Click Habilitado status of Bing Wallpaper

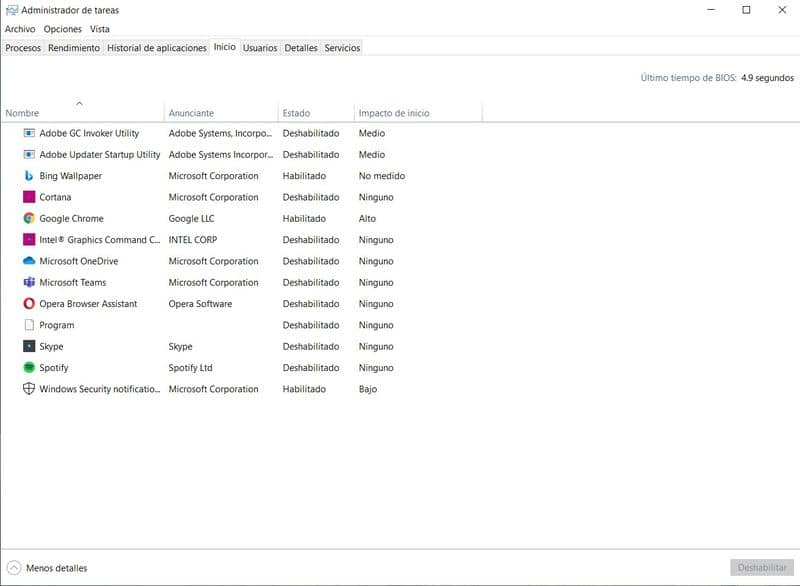[304, 176]
